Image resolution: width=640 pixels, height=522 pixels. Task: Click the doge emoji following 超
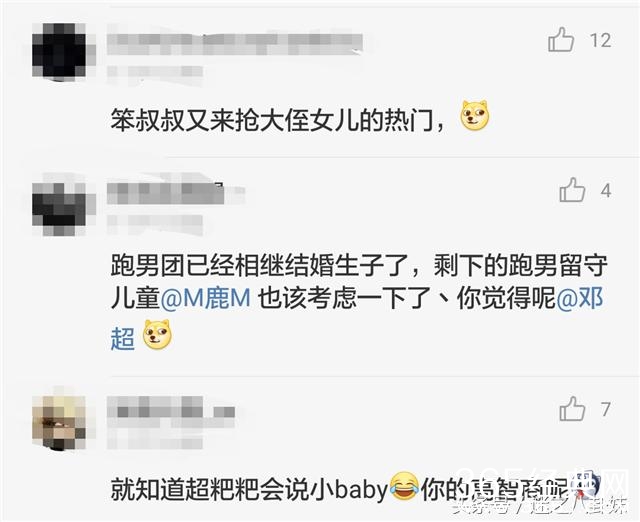pyautogui.click(x=157, y=335)
